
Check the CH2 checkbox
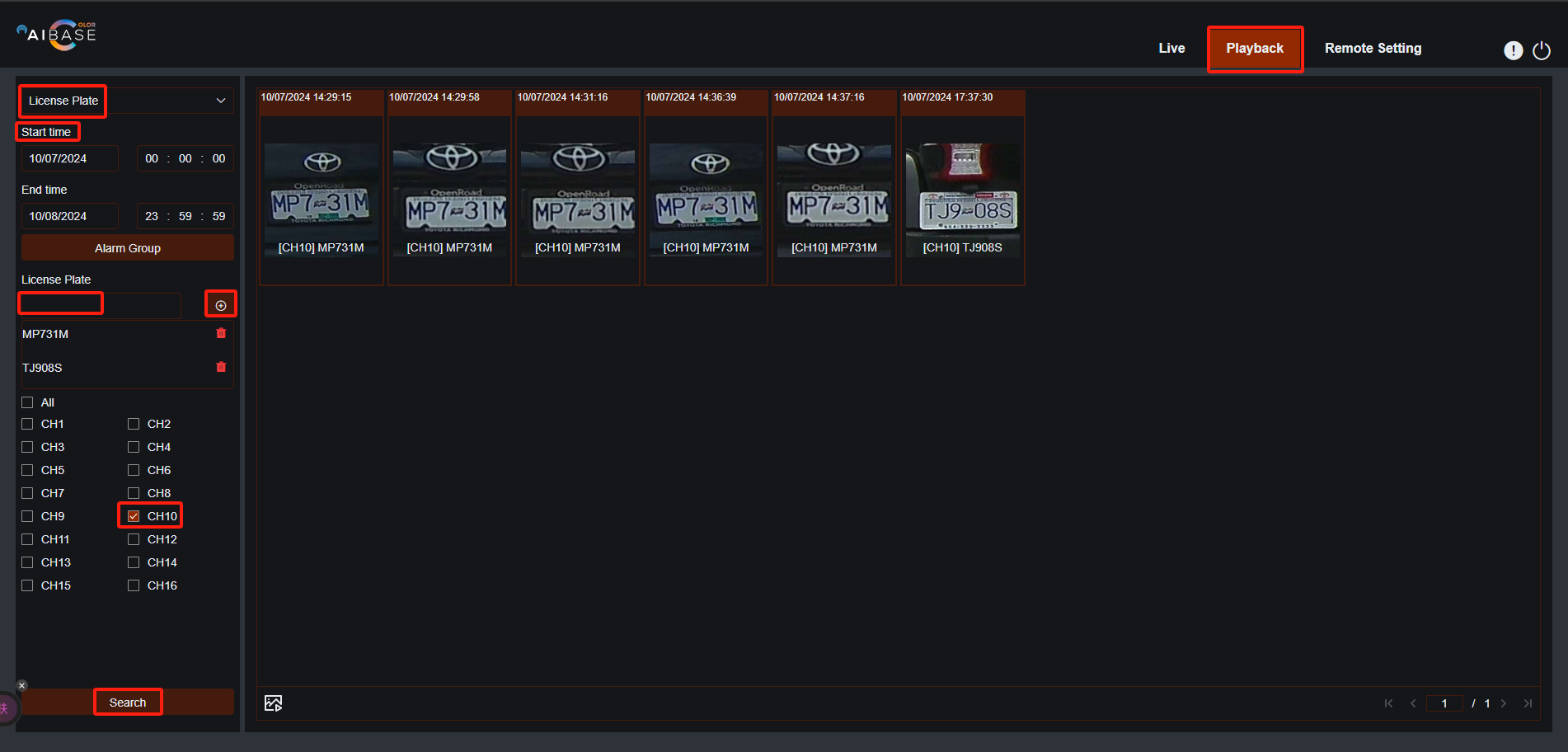pos(134,424)
